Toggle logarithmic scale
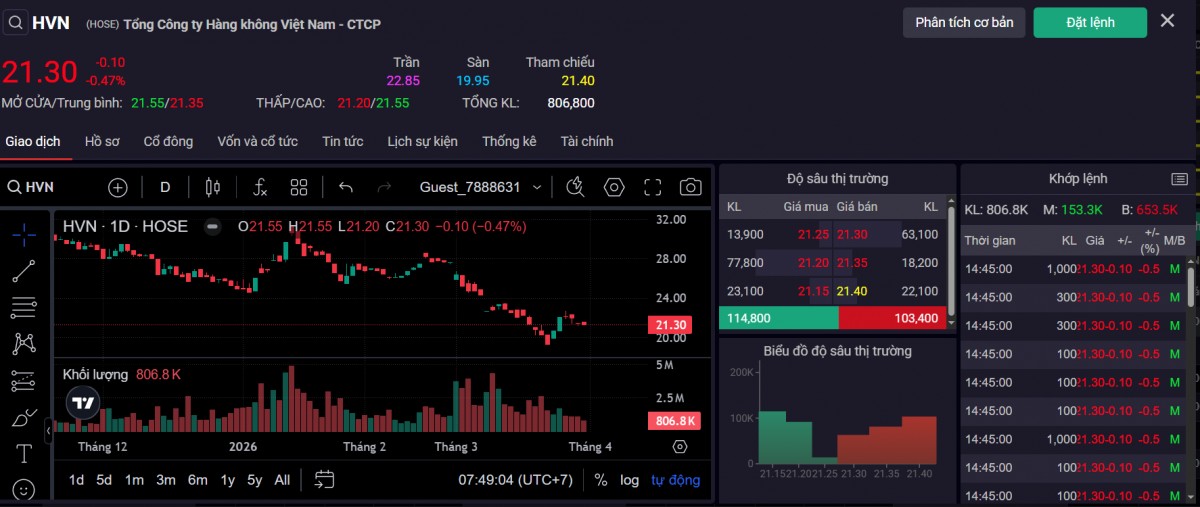 click(629, 480)
